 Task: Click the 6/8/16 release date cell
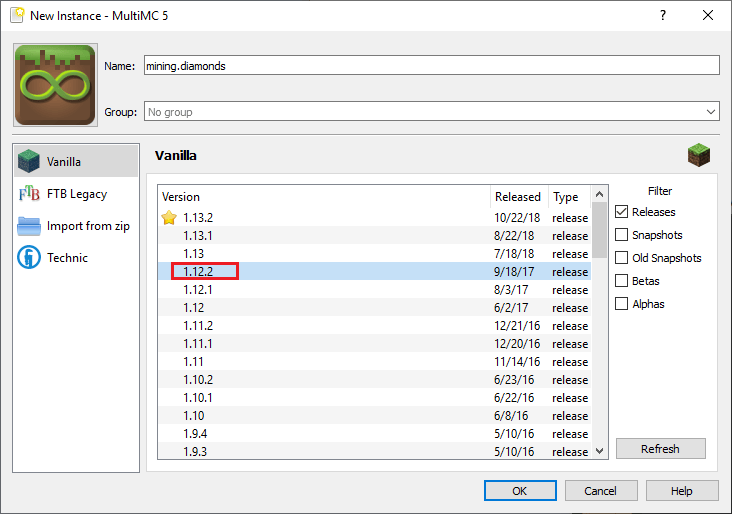(511, 415)
